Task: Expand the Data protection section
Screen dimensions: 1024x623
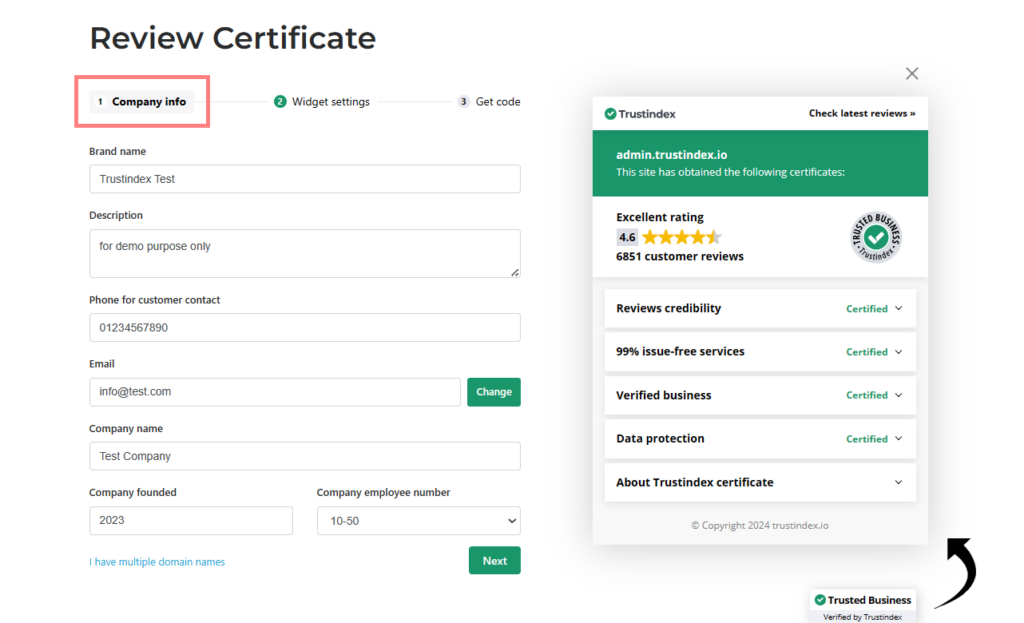Action: tap(759, 439)
